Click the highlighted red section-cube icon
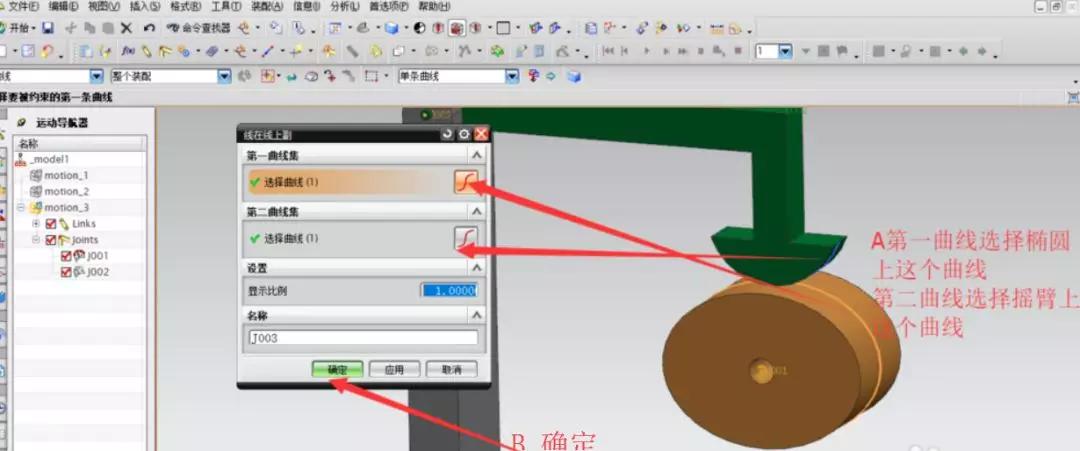Screen dimensions: 1080x451 [457, 28]
